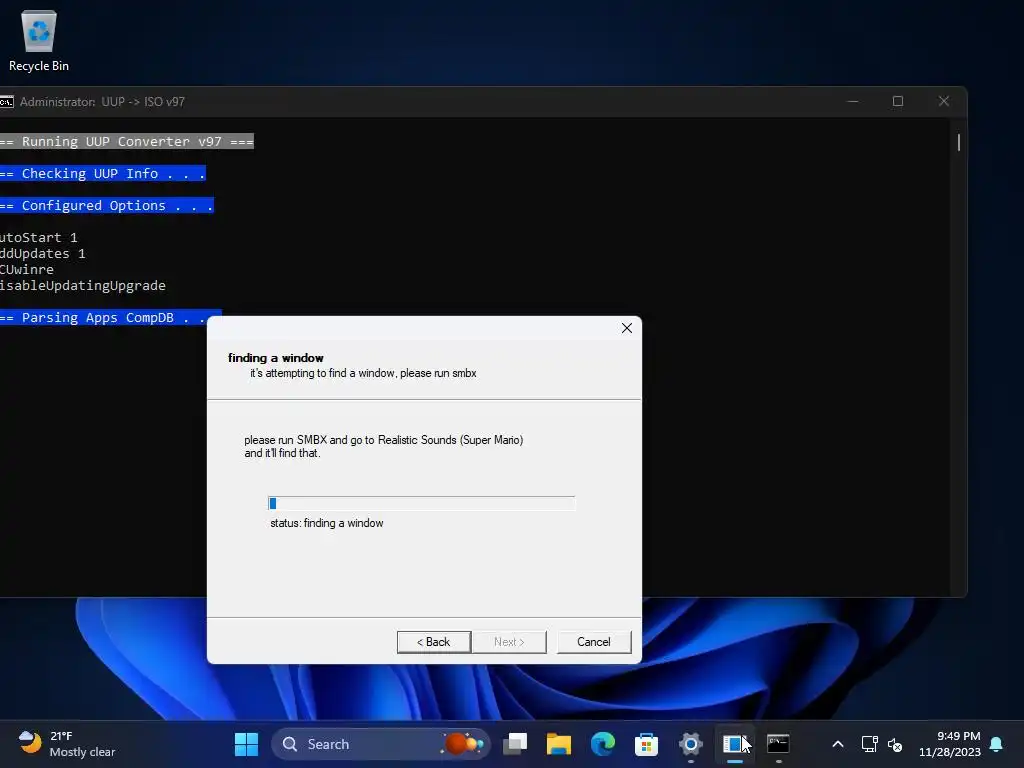Screen dimensions: 1024x768
Task: Launch Microsoft Edge from the taskbar
Action: tap(602, 744)
